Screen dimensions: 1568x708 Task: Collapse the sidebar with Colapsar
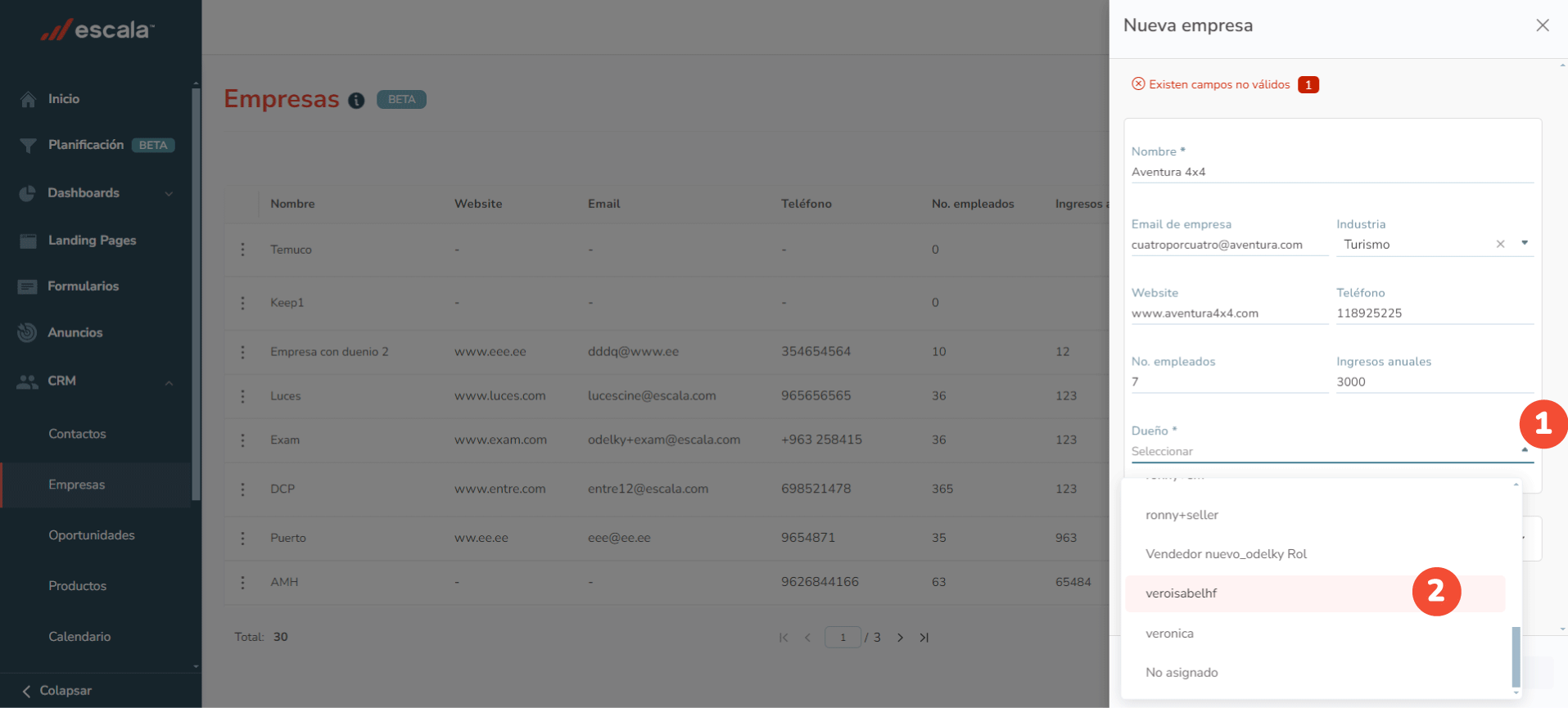pos(57,691)
